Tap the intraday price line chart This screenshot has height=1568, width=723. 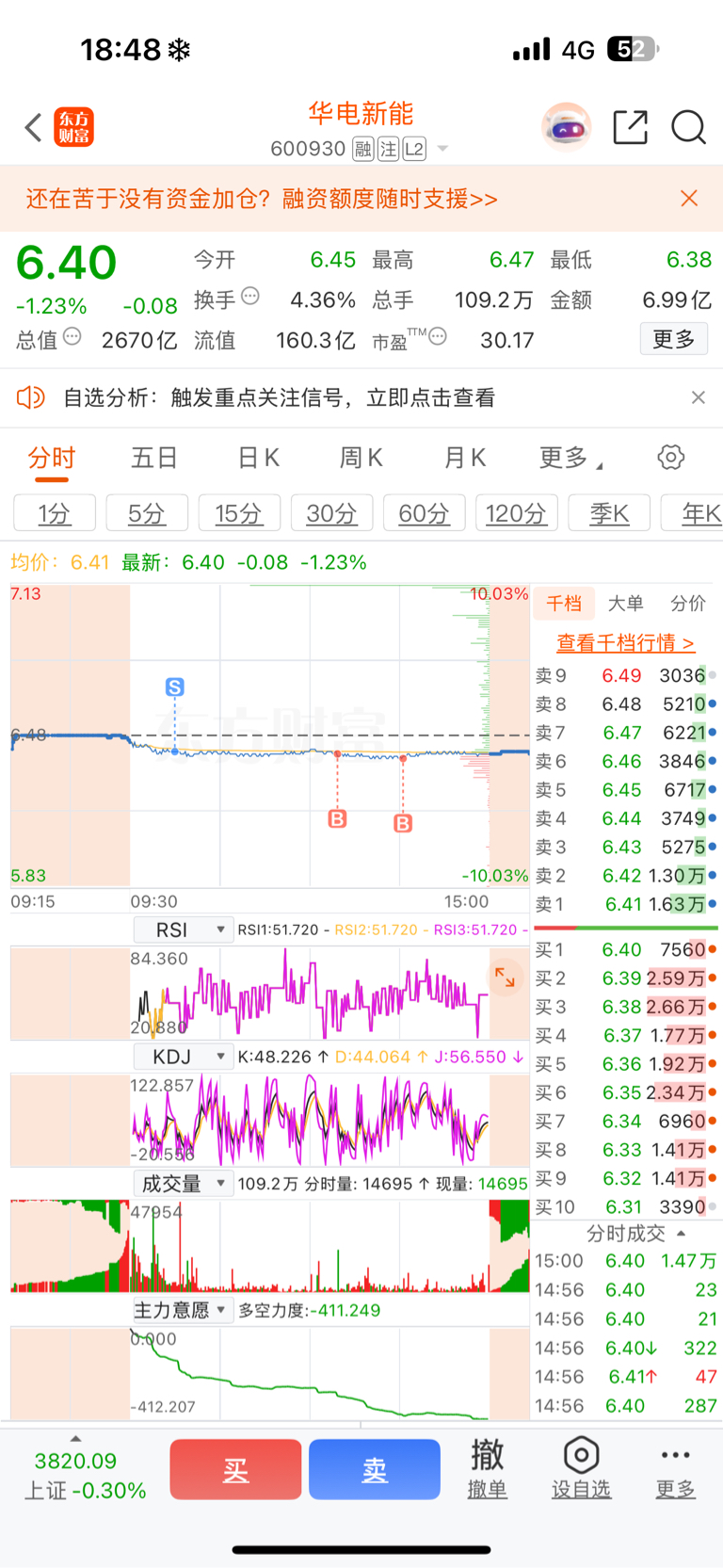tap(270, 736)
